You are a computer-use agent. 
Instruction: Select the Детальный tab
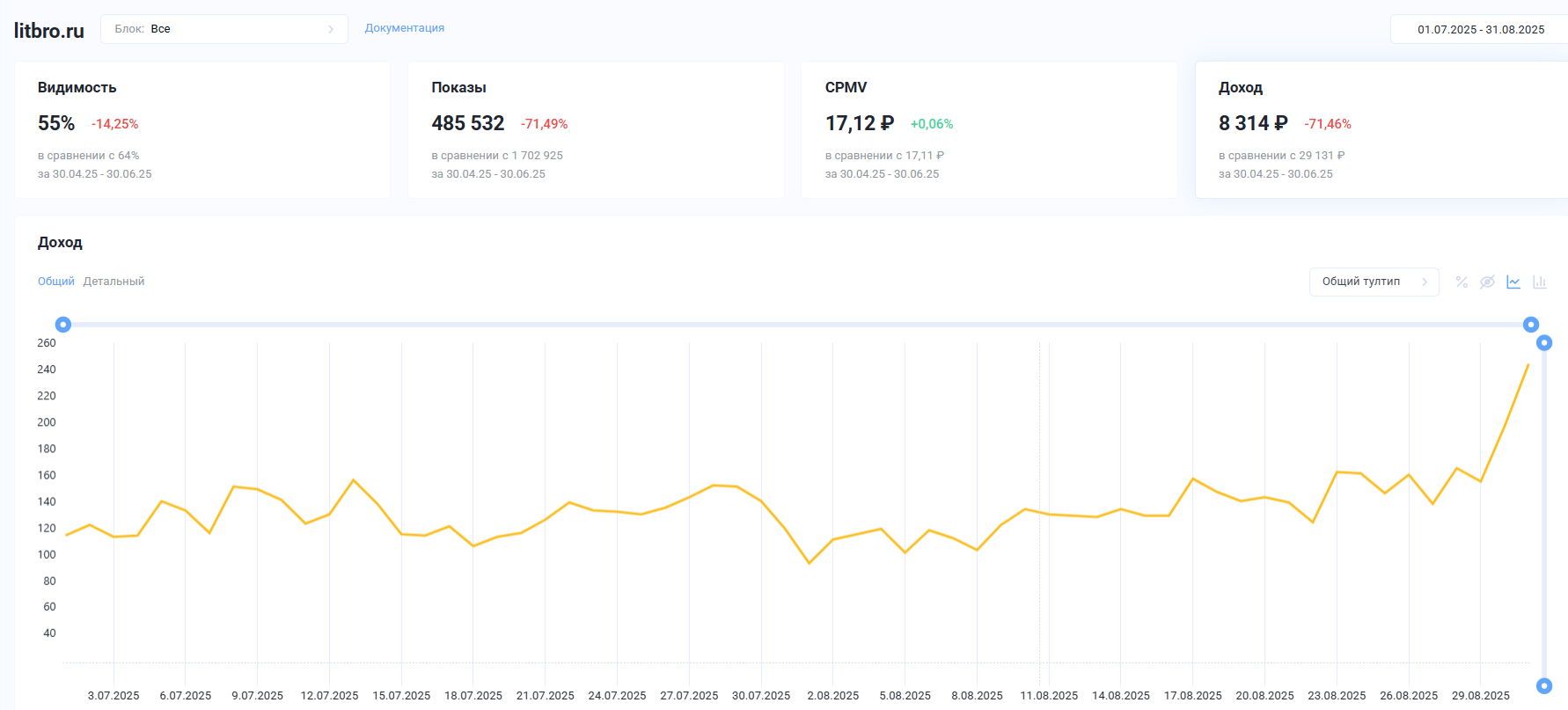click(x=114, y=282)
